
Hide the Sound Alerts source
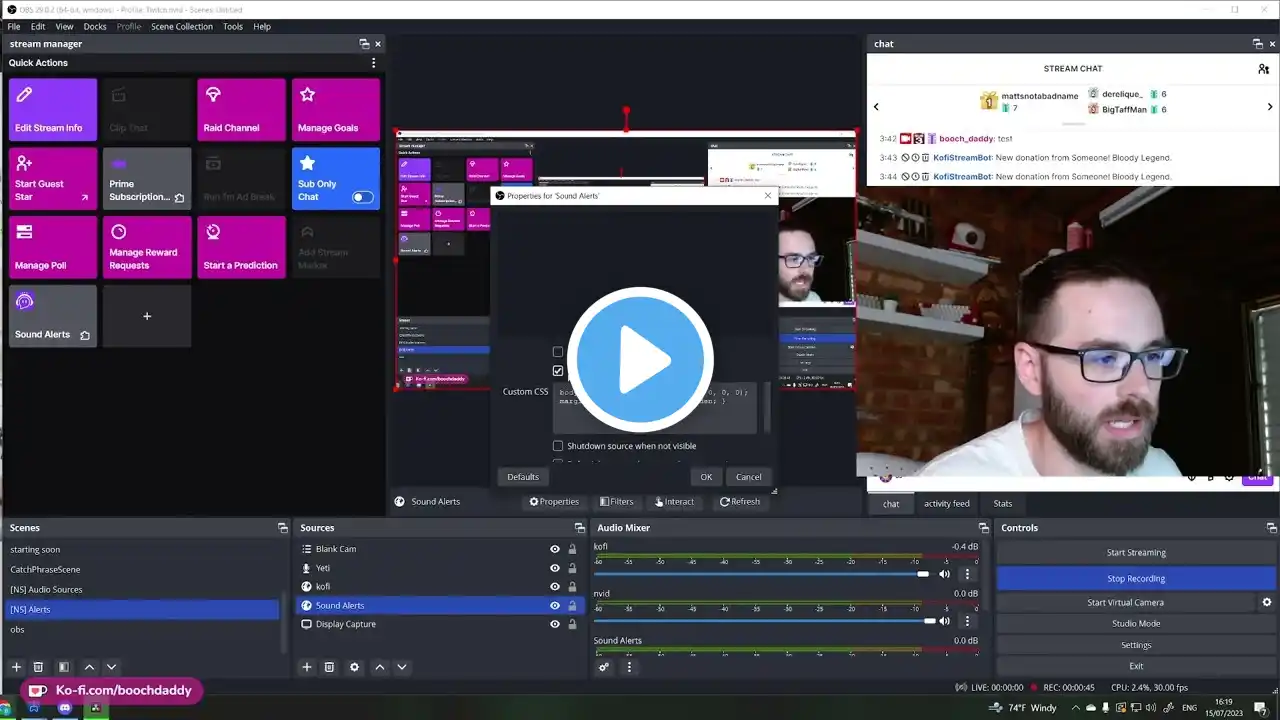point(555,605)
